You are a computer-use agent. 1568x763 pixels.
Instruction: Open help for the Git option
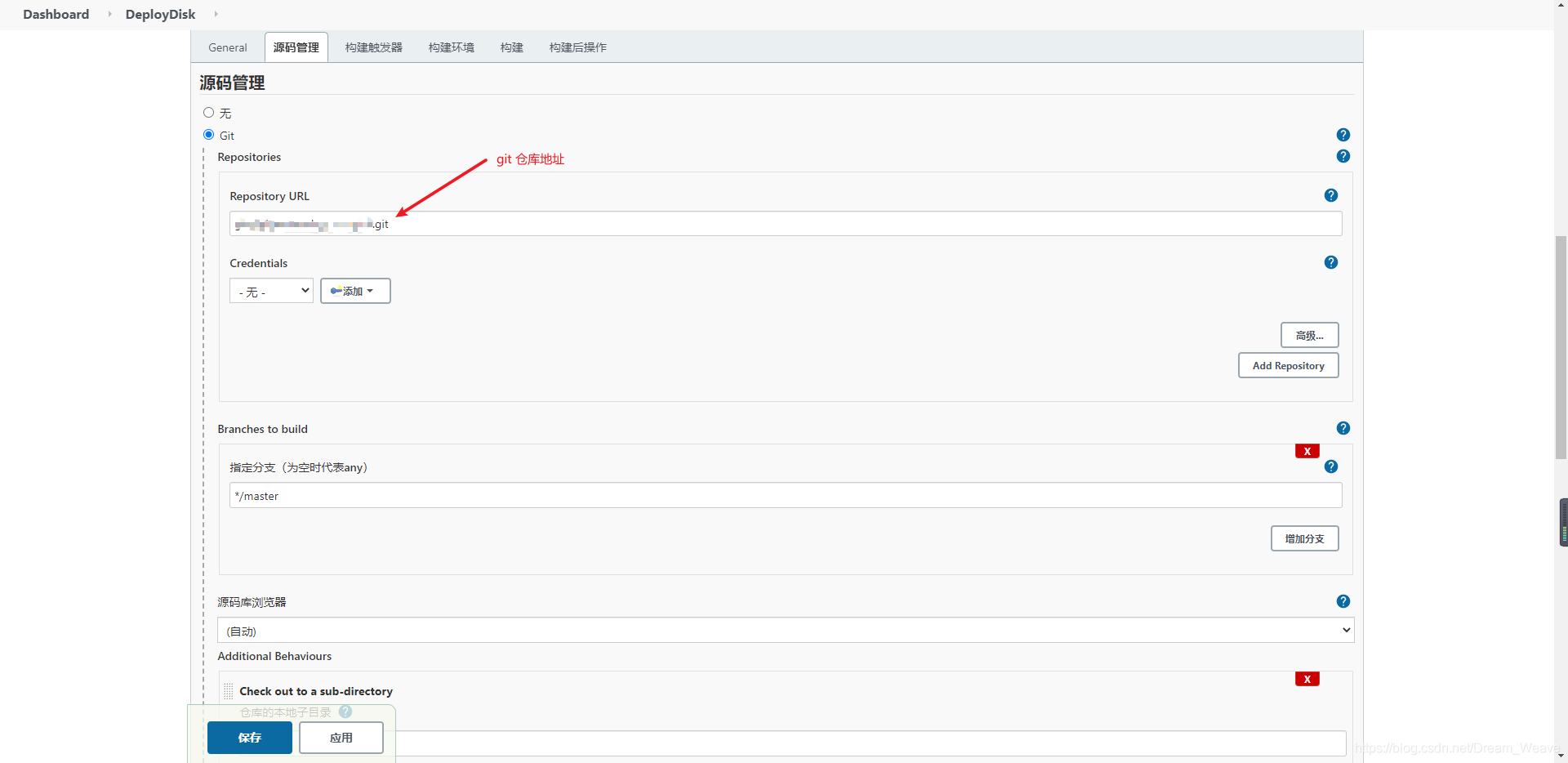point(1343,135)
